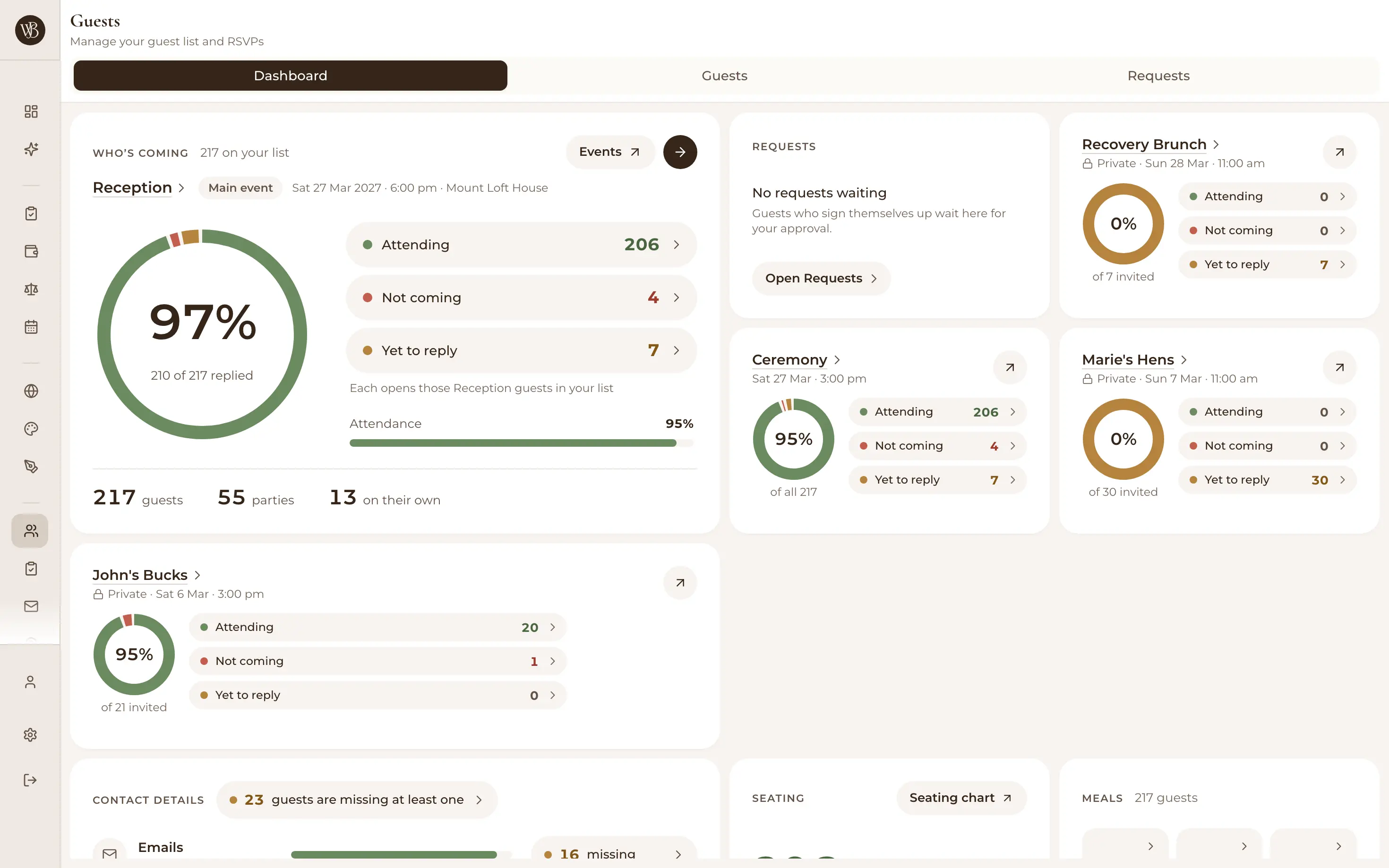
Task: Open the wallet icon in sidebar
Action: coord(31,251)
